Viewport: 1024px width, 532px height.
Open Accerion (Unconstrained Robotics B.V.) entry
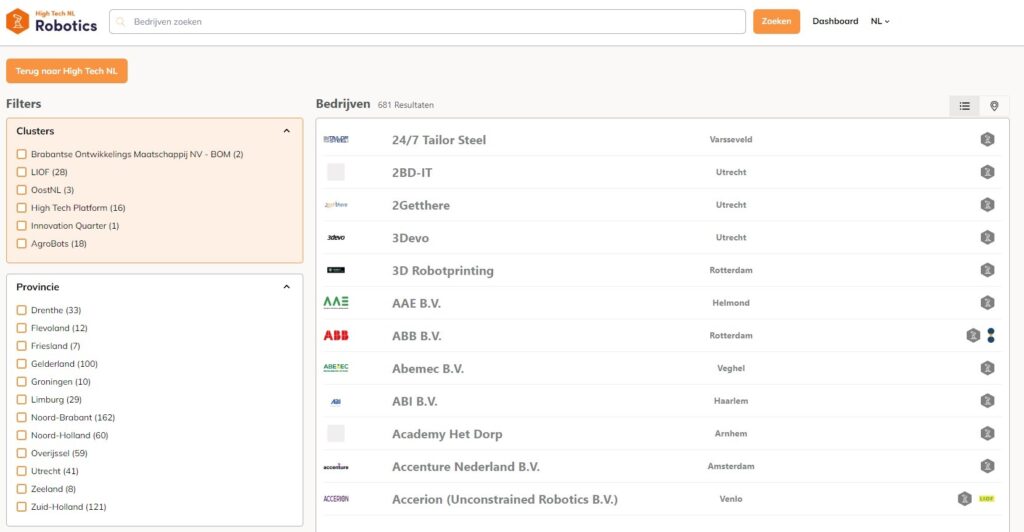coord(505,499)
